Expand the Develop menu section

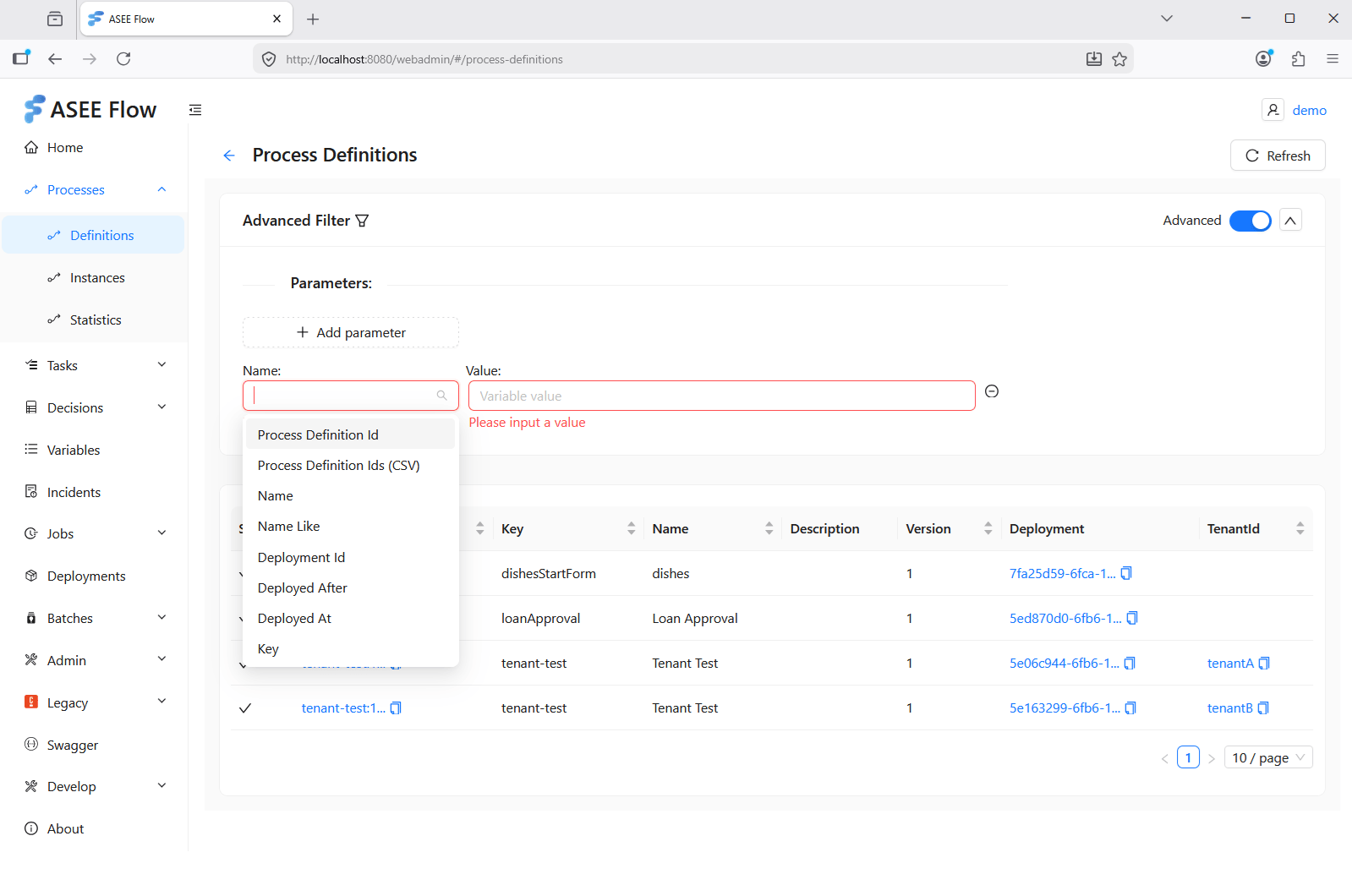pyautogui.click(x=162, y=786)
